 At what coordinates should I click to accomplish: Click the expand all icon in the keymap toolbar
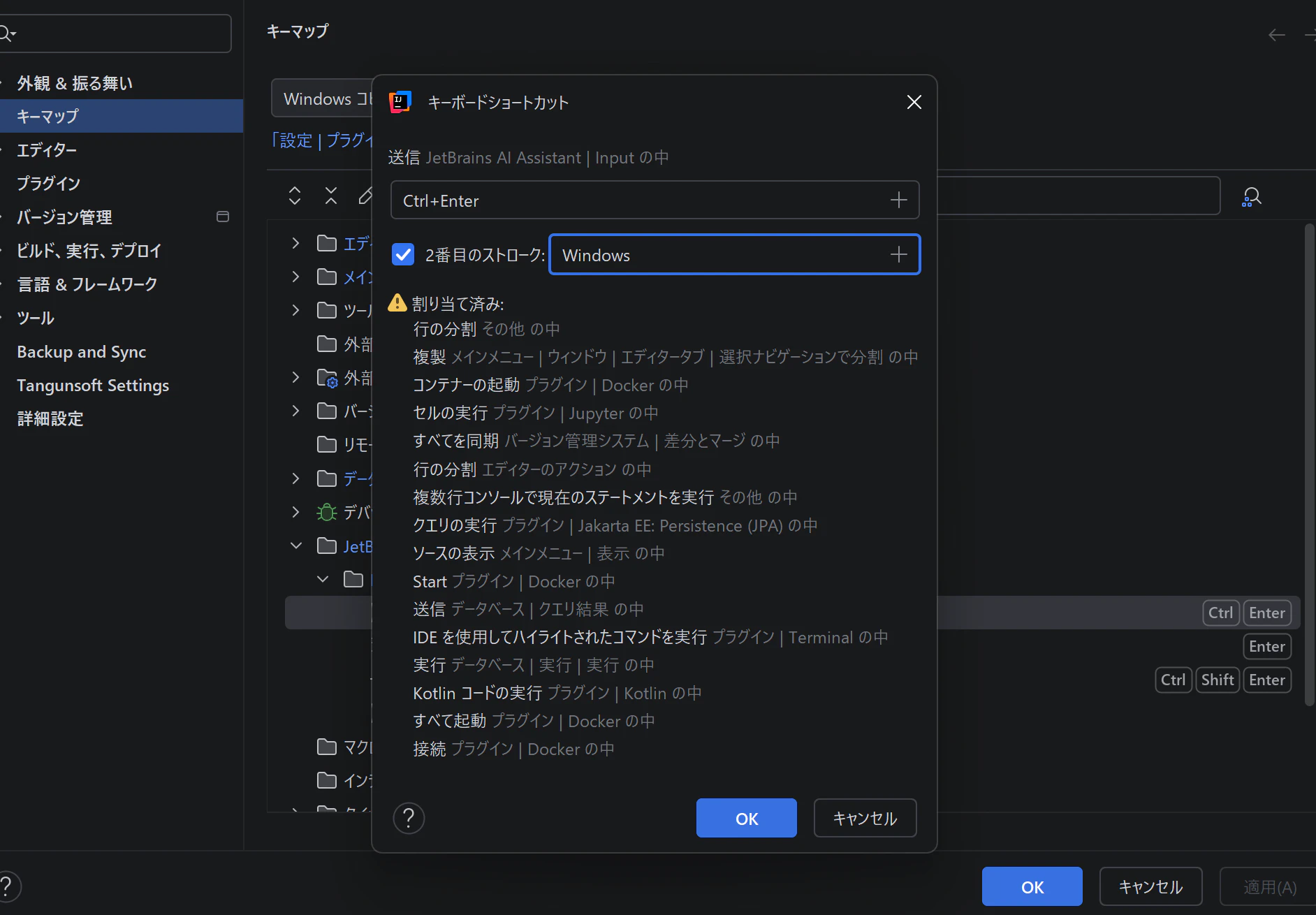tap(295, 196)
